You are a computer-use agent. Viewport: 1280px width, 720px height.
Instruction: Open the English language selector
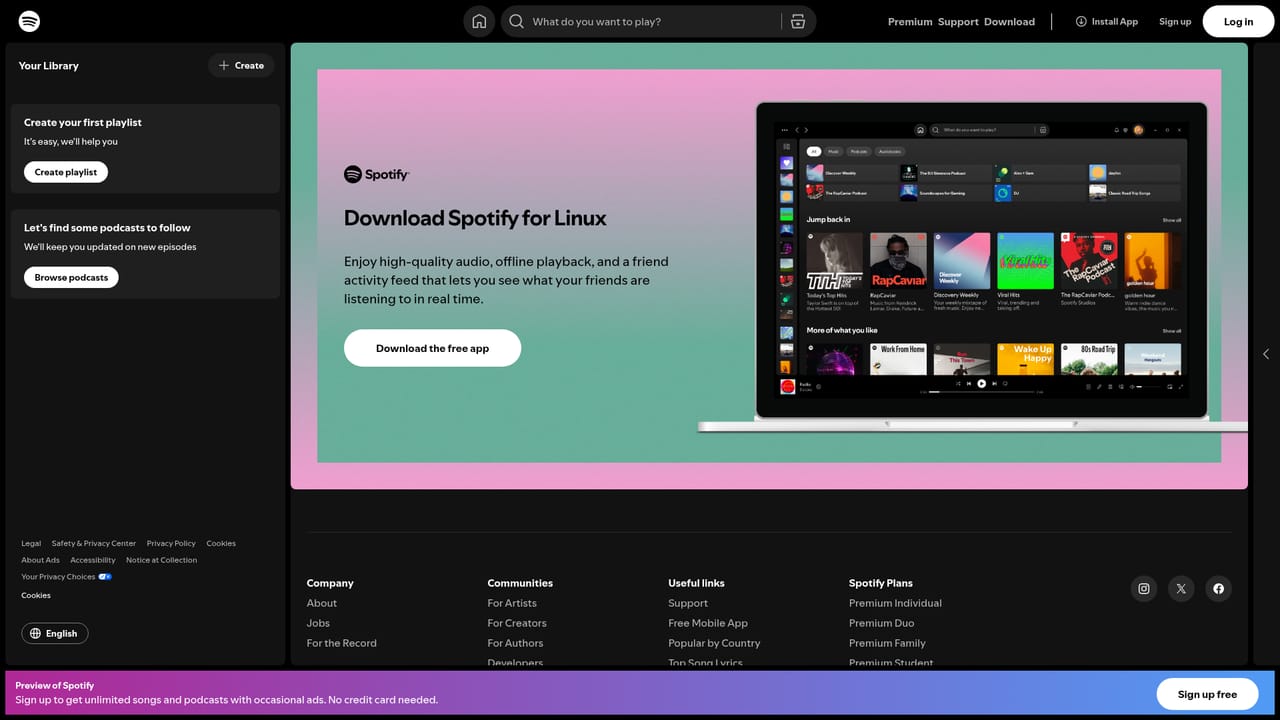(x=55, y=633)
